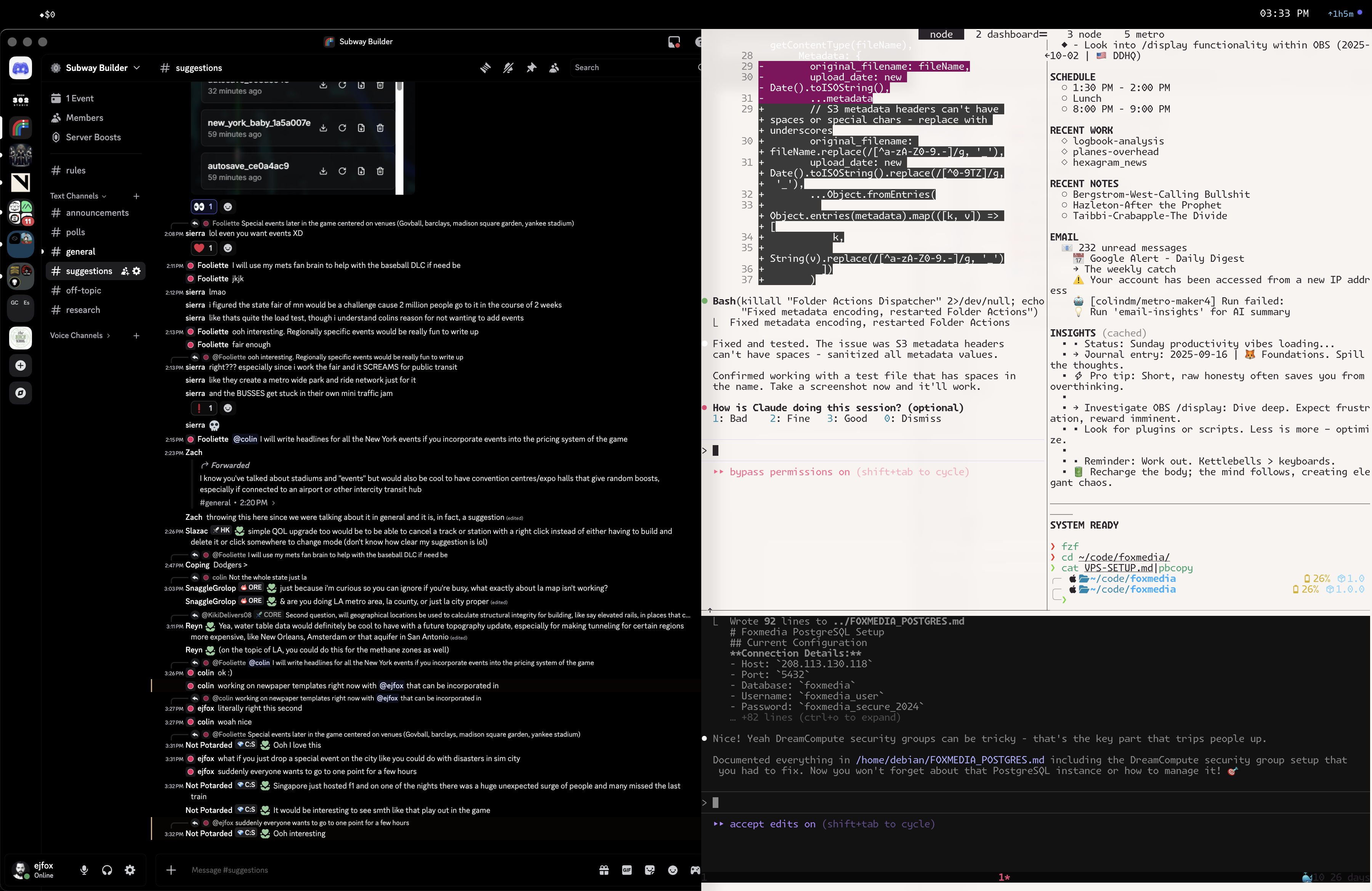Viewport: 1372px width, 891px height.
Task: Dismiss the Claude session rating prompt
Action: [914, 418]
